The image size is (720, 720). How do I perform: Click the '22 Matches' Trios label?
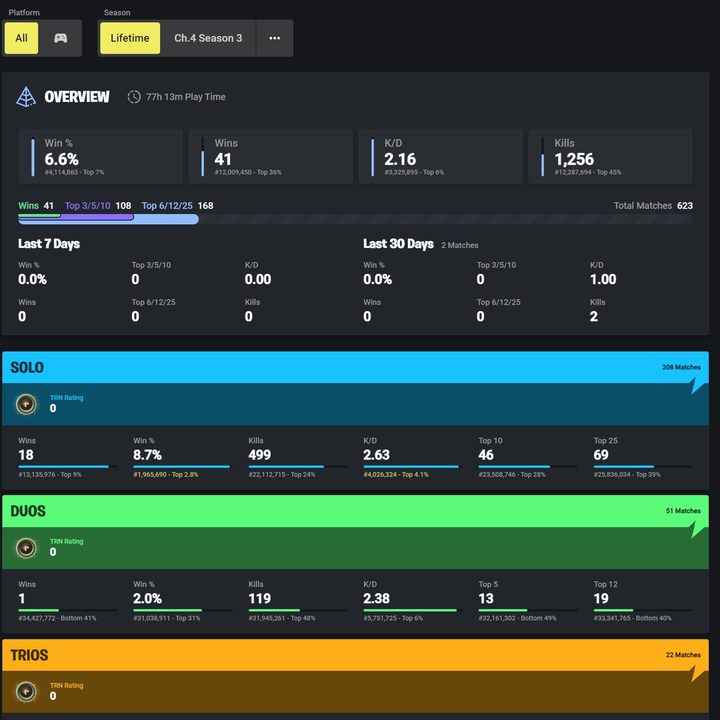(683, 655)
